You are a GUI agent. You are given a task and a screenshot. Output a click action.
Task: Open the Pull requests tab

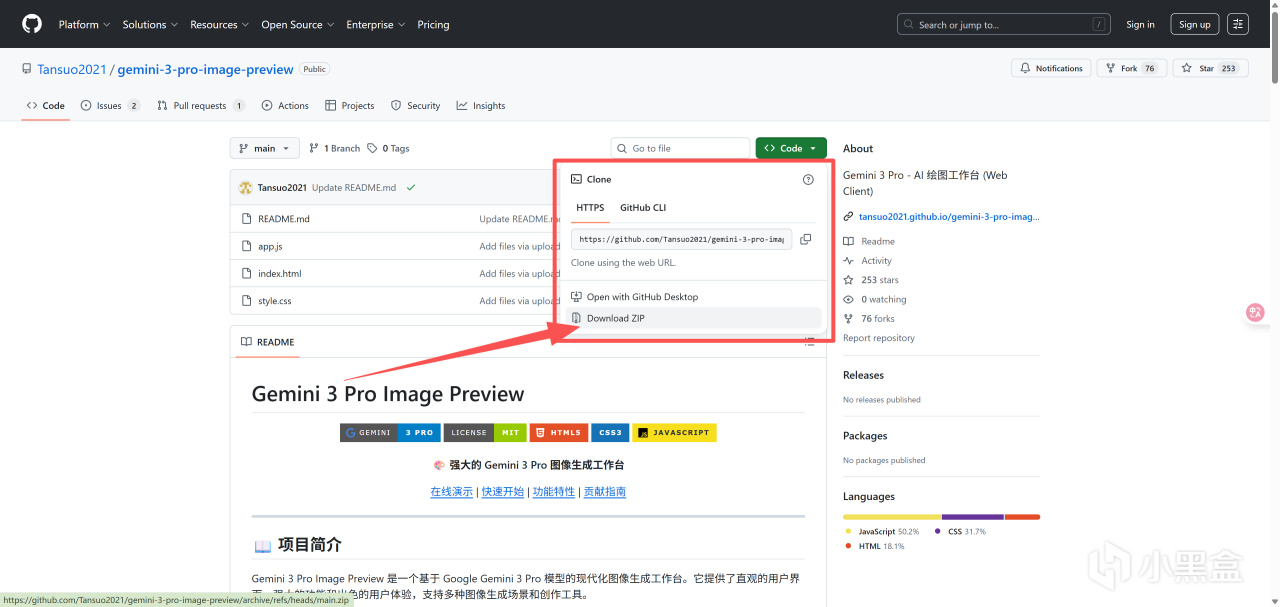click(x=201, y=105)
